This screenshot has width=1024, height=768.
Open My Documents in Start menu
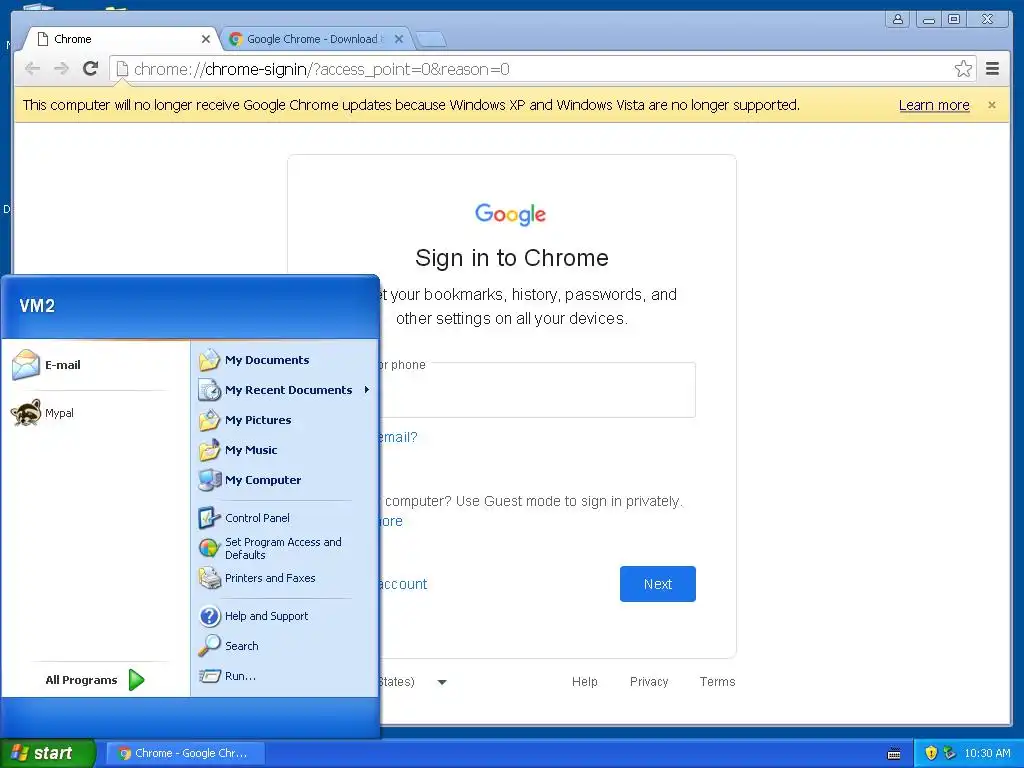[x=285, y=360]
